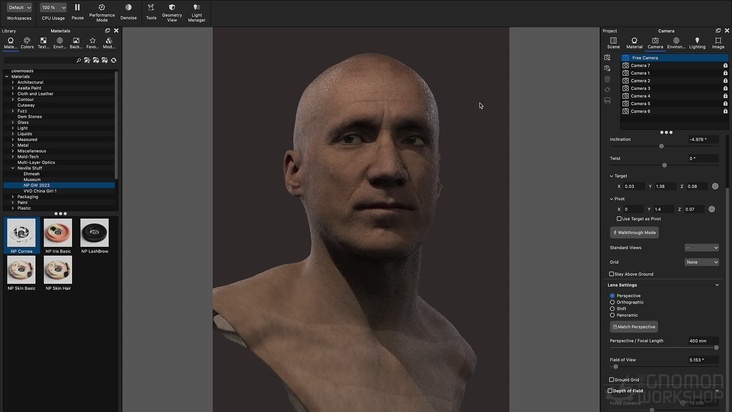Screen dimensions: 732x412
Task: Open the Geometry View
Action: tap(172, 12)
